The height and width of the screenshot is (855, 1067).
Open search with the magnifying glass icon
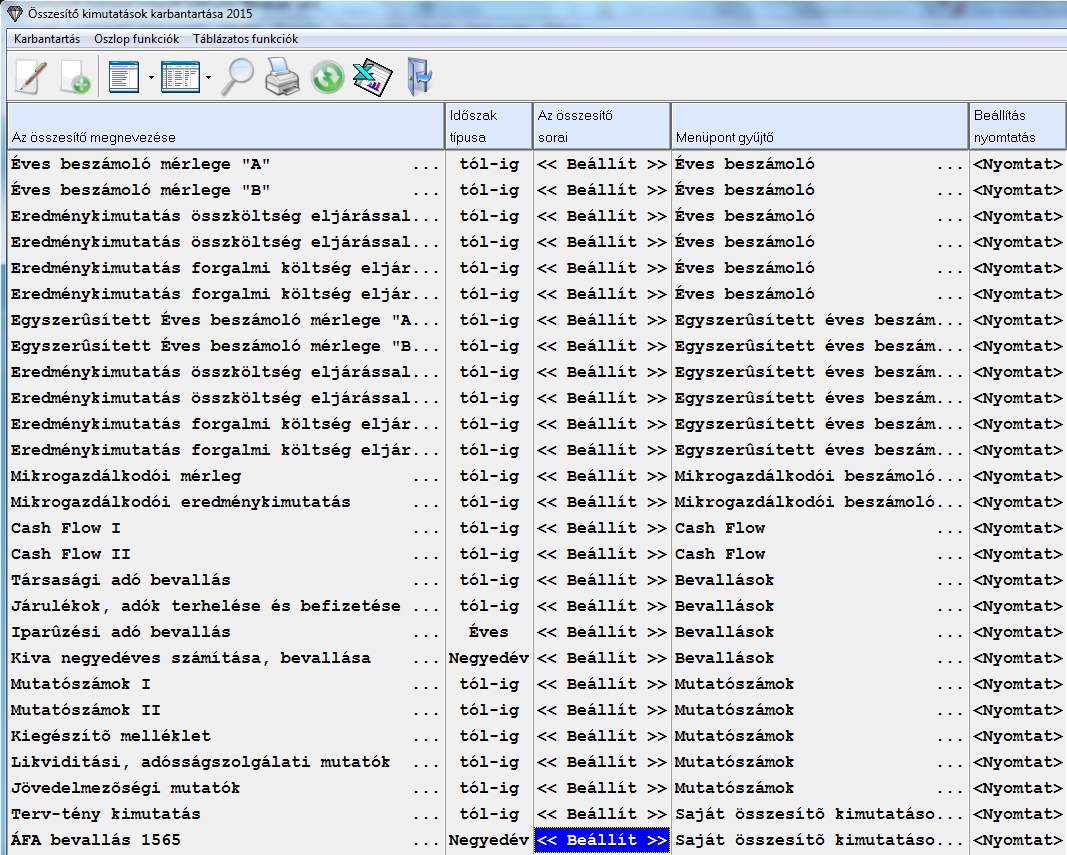click(237, 77)
